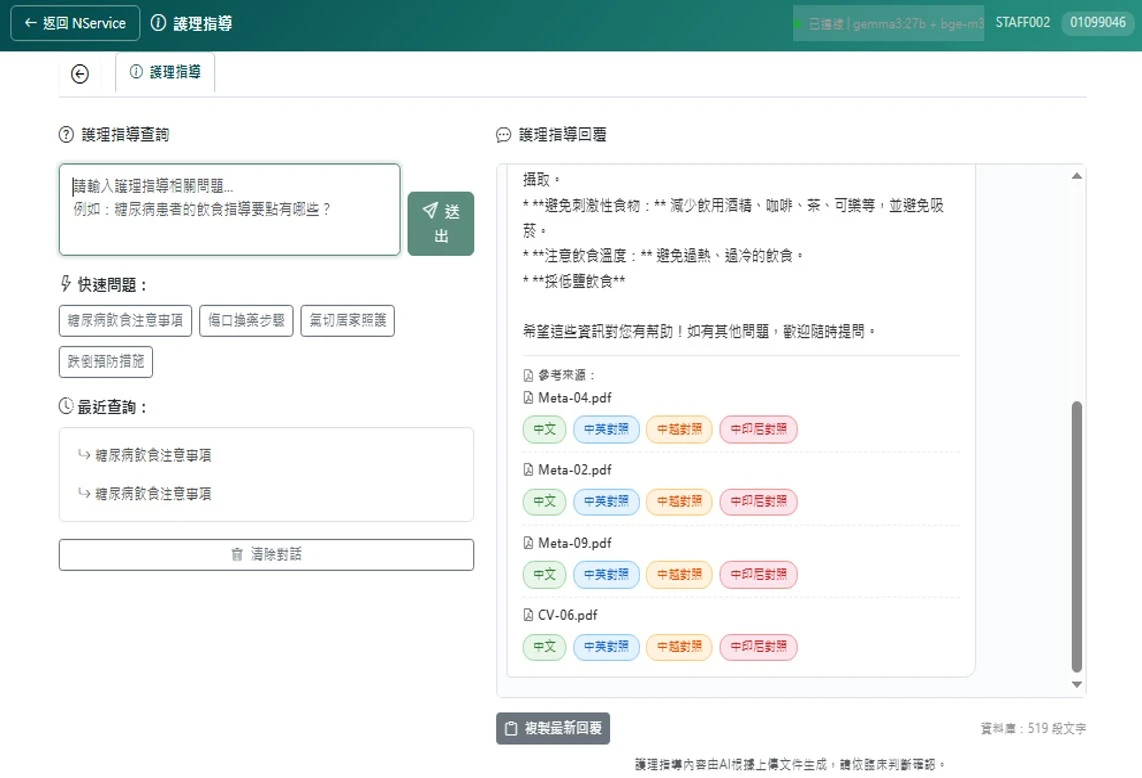Select 中印尼對照 tag under CV-06.pdf
1142x778 pixels.
(x=758, y=646)
